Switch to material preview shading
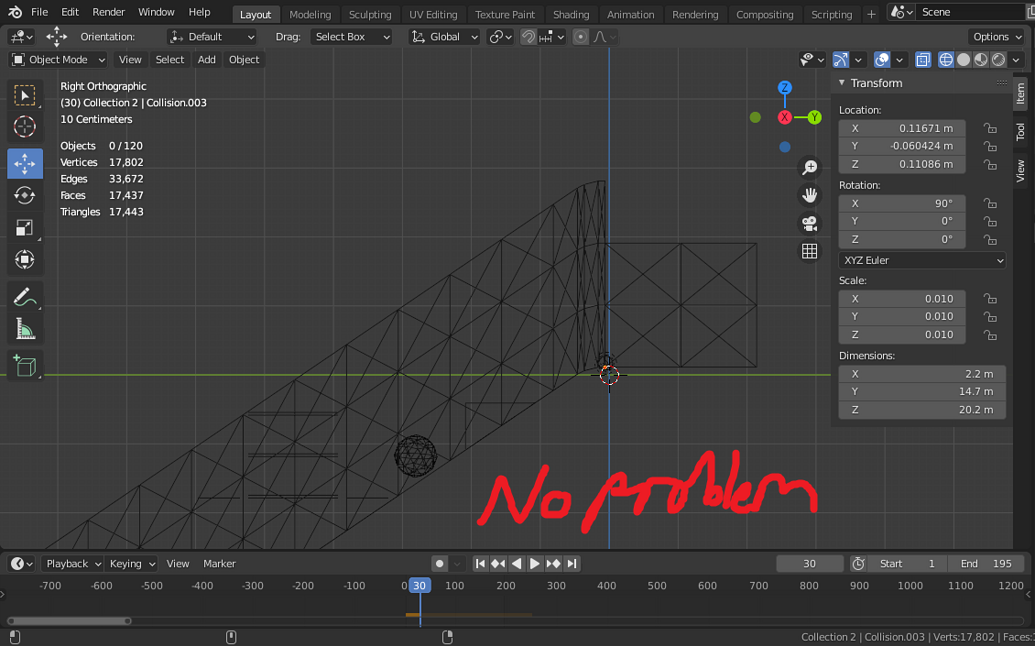Screen dimensions: 1035x646 click(981, 60)
